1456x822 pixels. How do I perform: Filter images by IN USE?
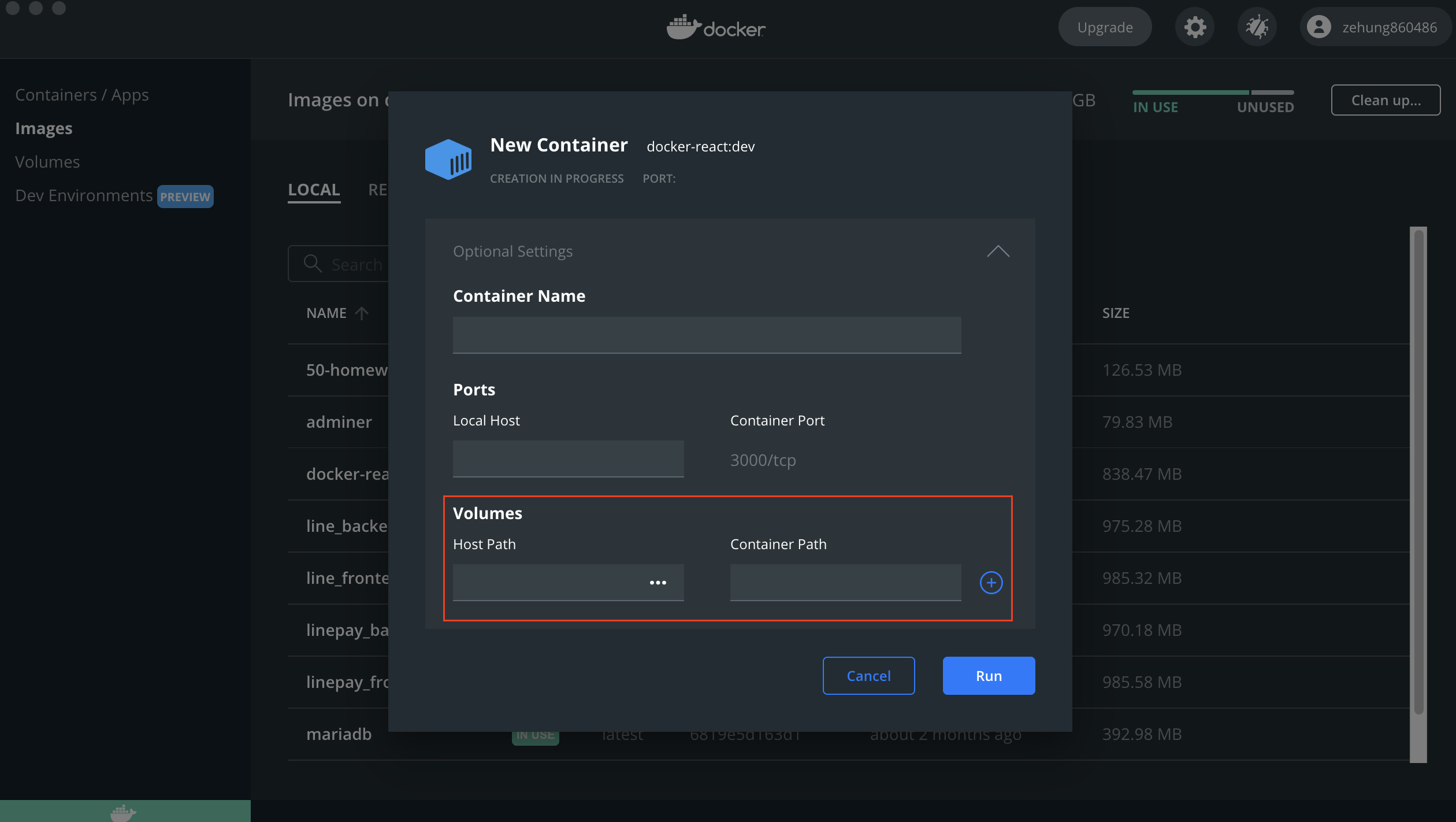click(x=1156, y=106)
